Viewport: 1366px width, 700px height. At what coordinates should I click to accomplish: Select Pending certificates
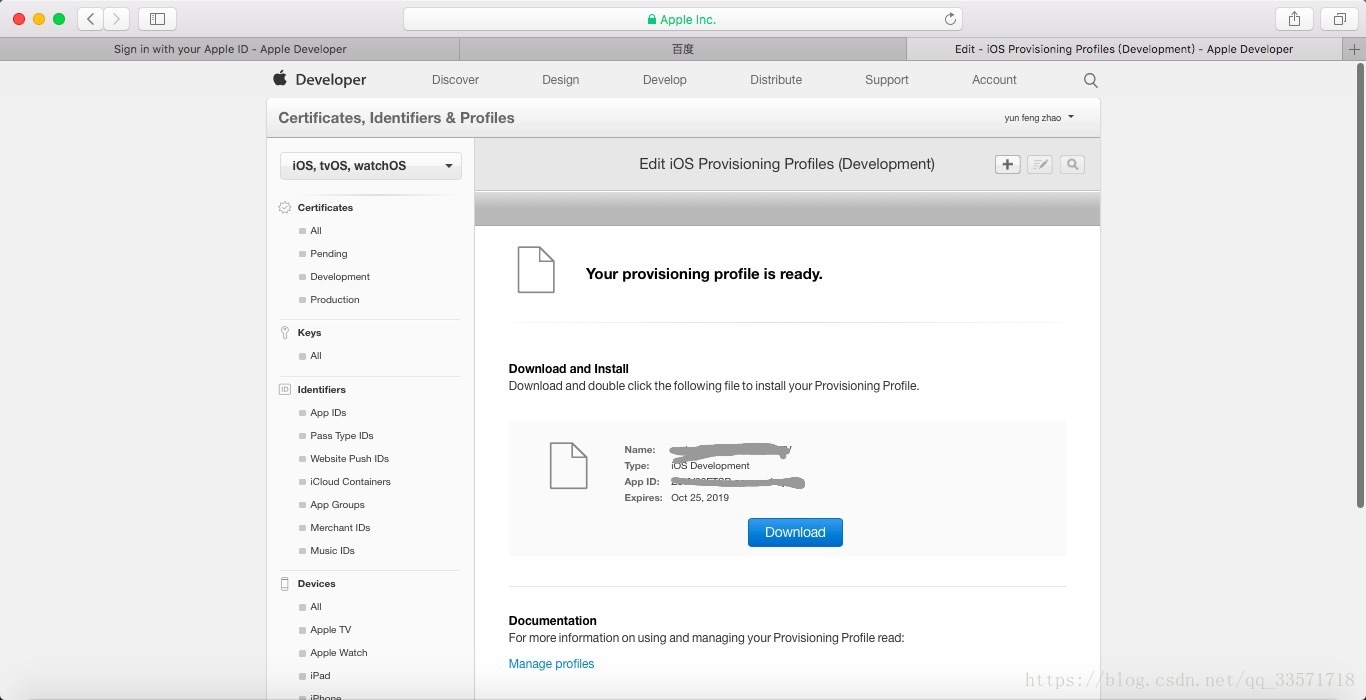[x=329, y=254]
